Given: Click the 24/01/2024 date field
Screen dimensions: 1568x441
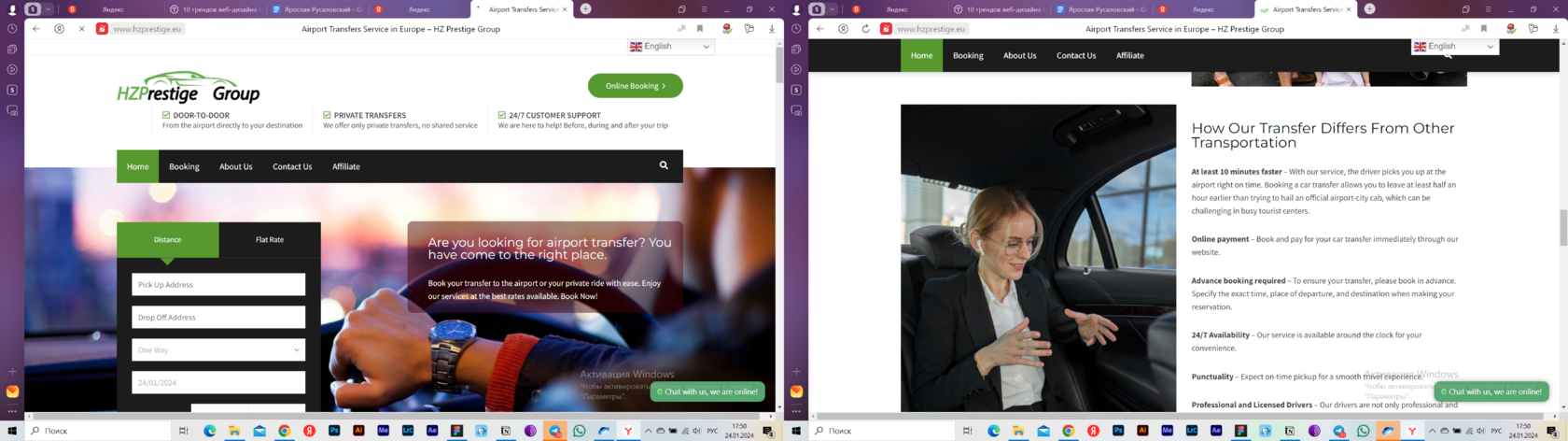Looking at the screenshot, I should click(218, 382).
